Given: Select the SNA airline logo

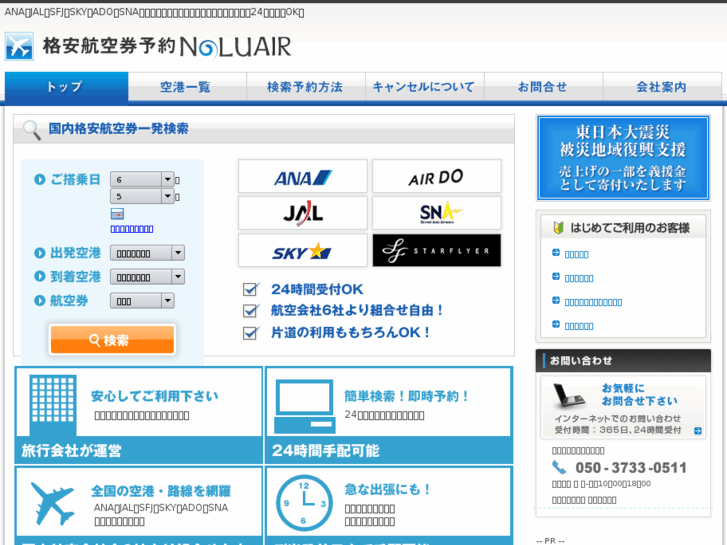Looking at the screenshot, I should pyautogui.click(x=436, y=213).
